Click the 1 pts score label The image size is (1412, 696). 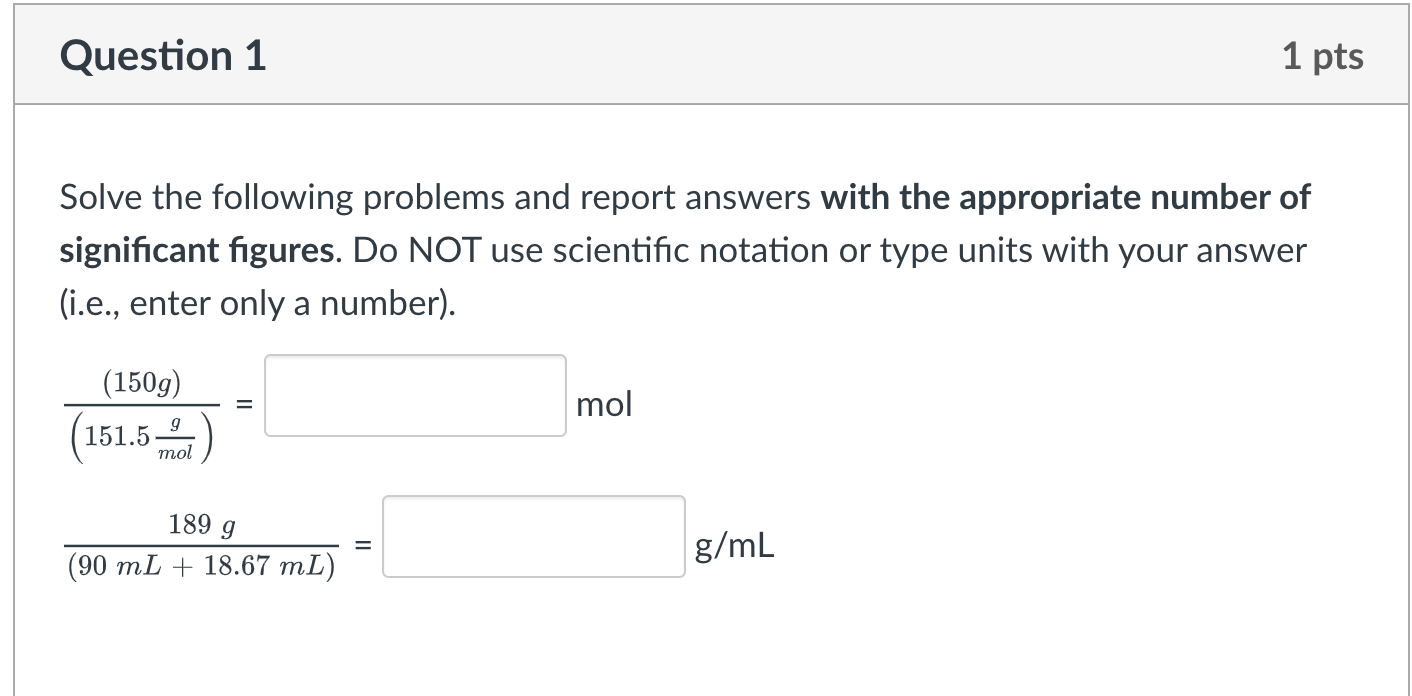(1323, 56)
